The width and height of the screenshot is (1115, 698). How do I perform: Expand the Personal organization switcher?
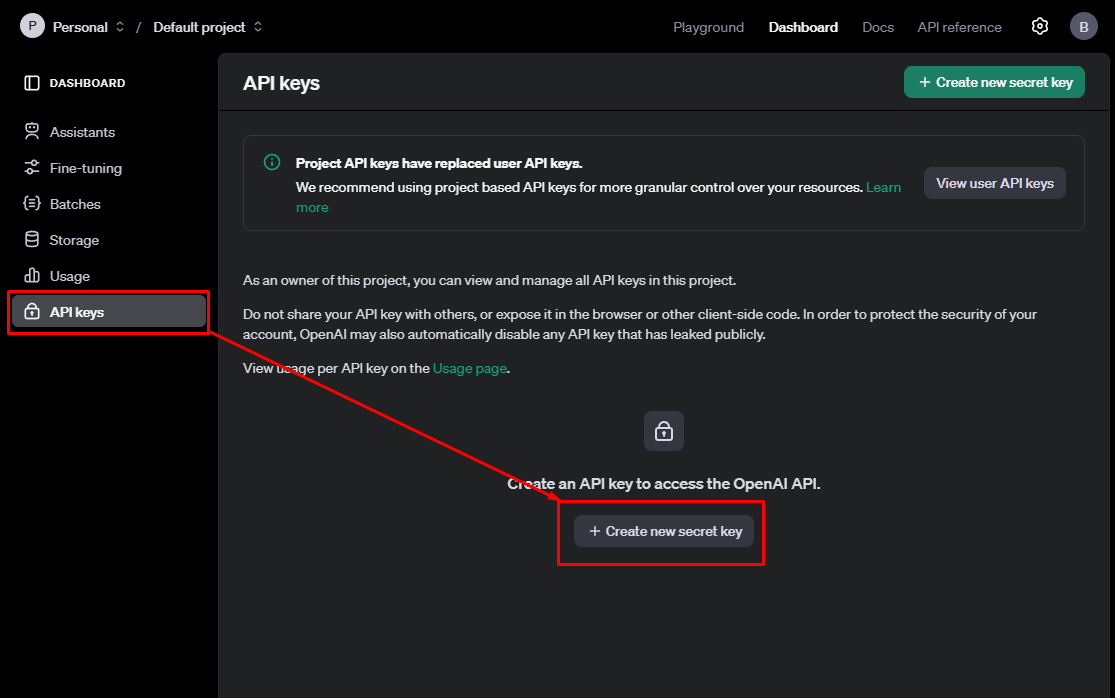[119, 26]
